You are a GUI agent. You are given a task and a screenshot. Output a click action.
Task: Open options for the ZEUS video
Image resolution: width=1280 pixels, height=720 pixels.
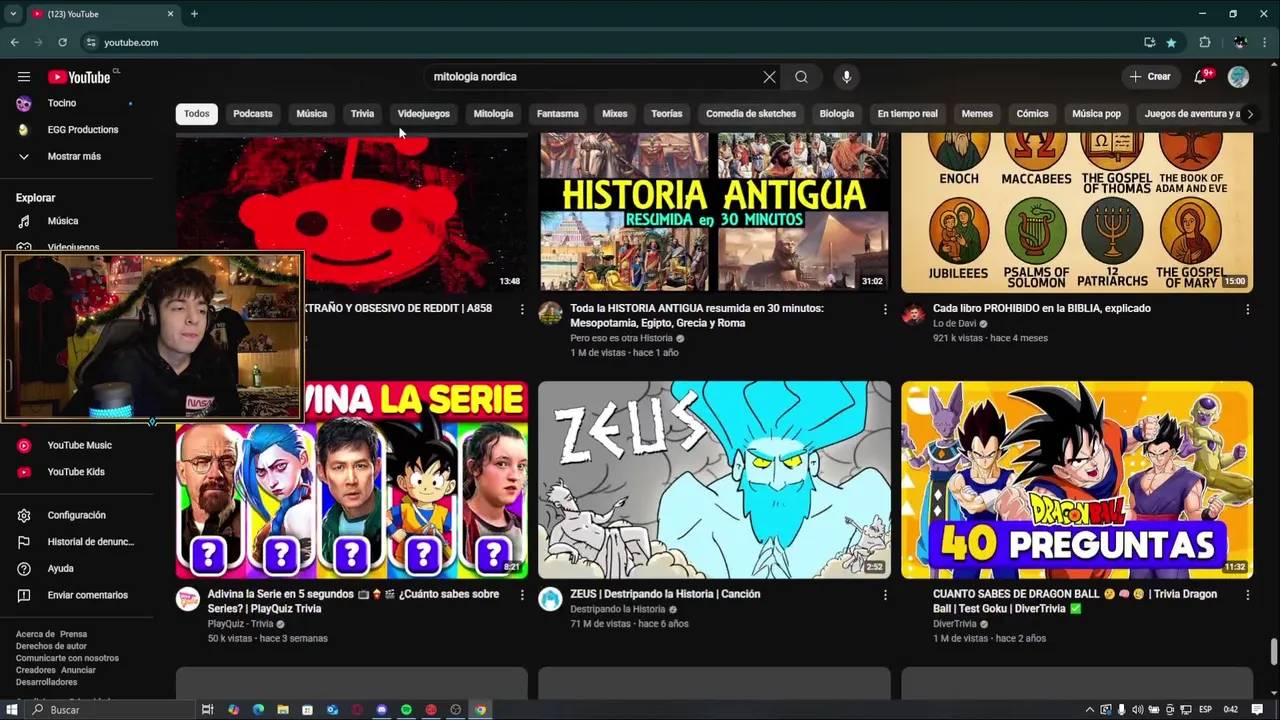tap(884, 595)
